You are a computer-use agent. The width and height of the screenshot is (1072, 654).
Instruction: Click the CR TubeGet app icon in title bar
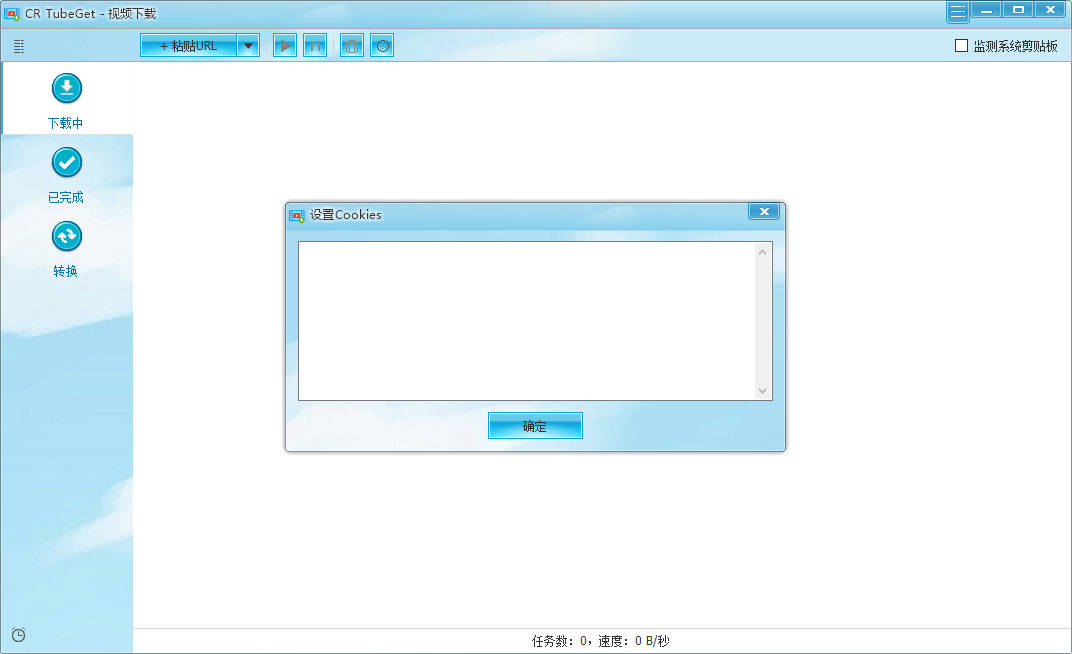pos(12,13)
